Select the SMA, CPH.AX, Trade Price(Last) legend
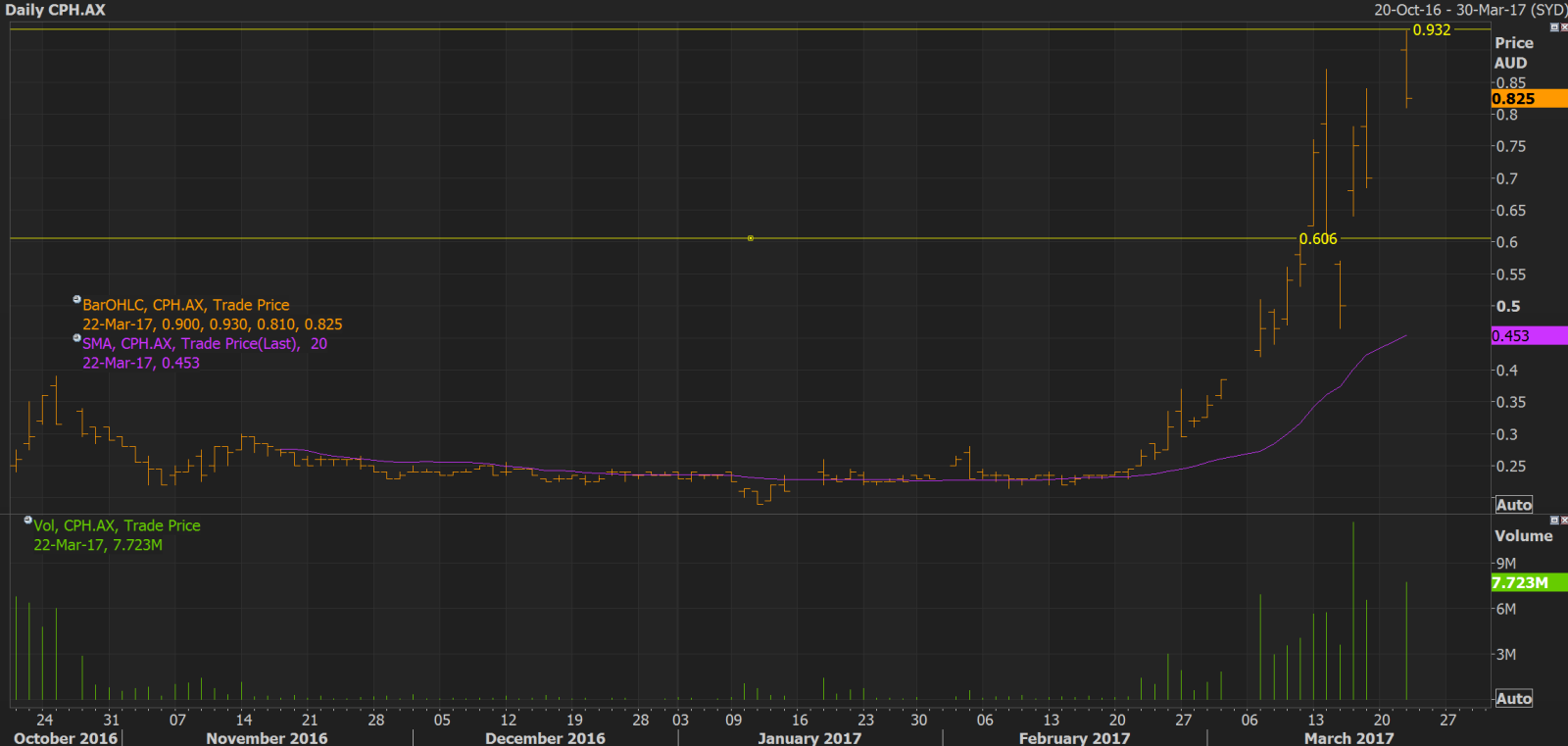Viewport: 1568px width, 746px height. click(205, 343)
